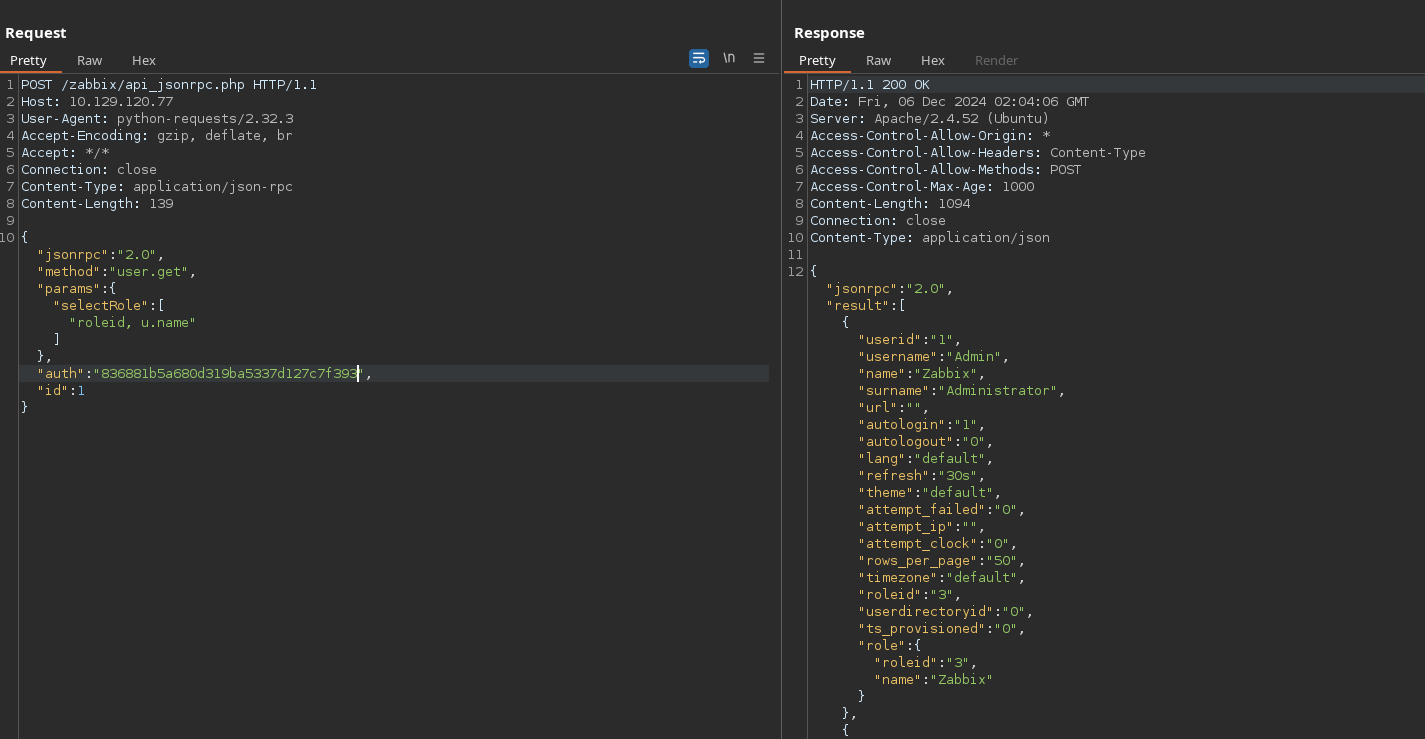The image size is (1425, 739).
Task: Click the POST /zabbix/api_jsonrpc.php request line
Action: click(x=169, y=84)
